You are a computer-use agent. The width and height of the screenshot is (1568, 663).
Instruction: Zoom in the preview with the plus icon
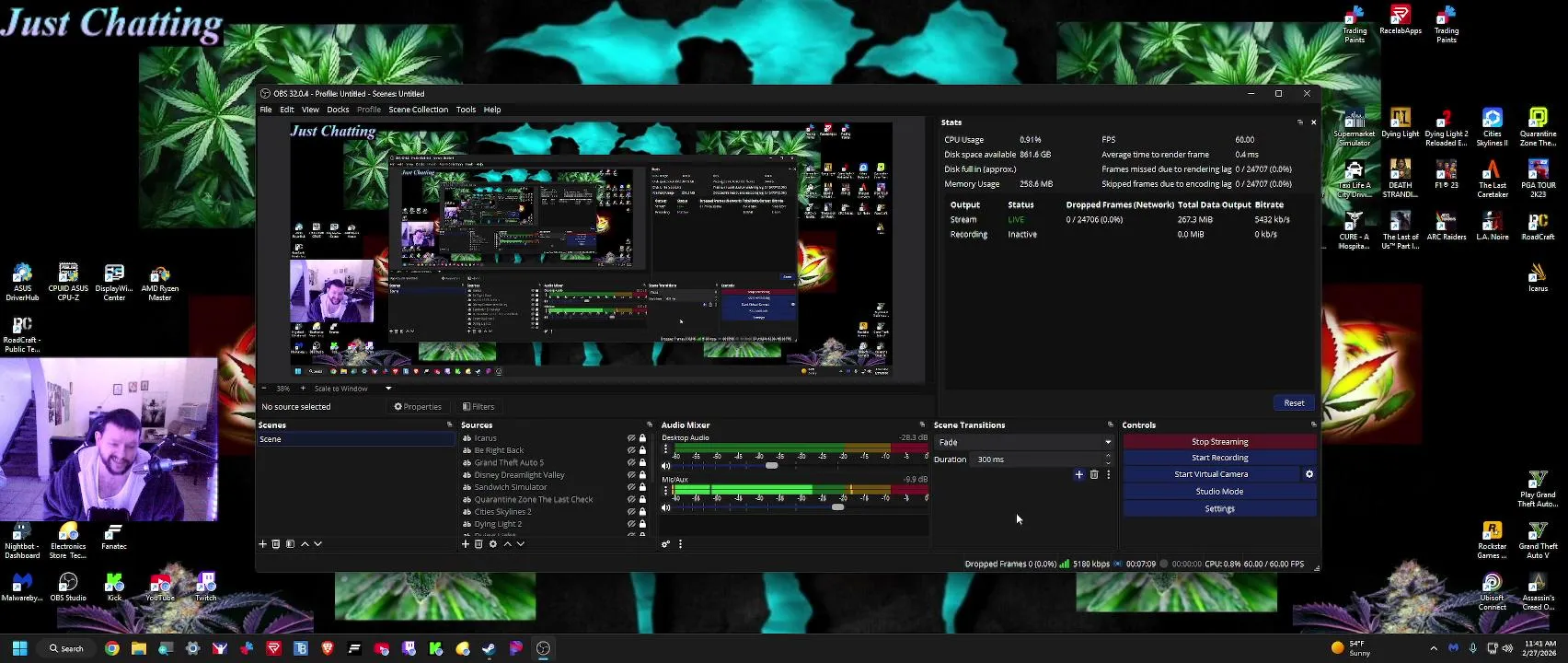point(303,389)
